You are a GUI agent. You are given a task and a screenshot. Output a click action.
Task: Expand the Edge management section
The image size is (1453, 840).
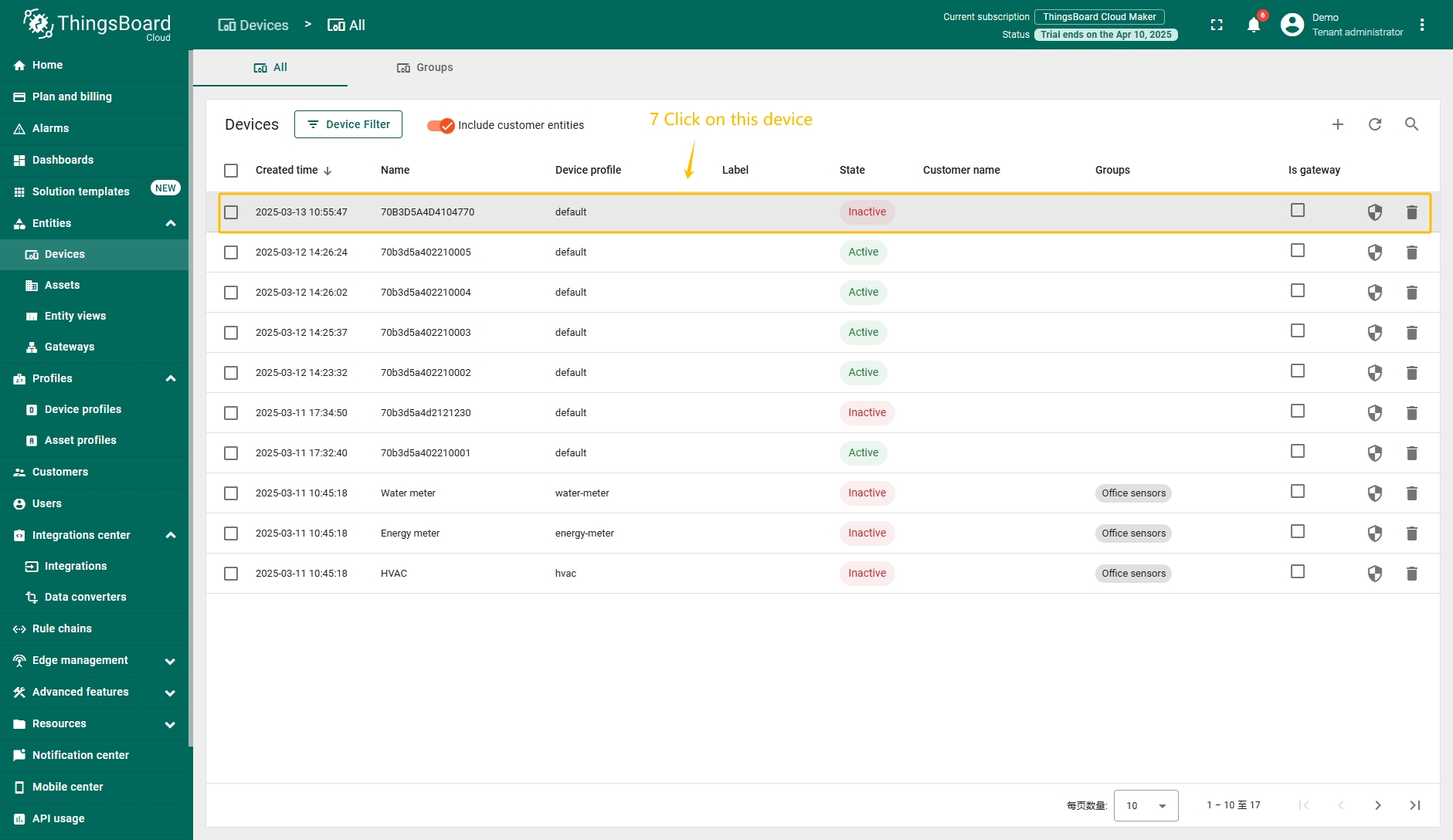[x=170, y=661]
